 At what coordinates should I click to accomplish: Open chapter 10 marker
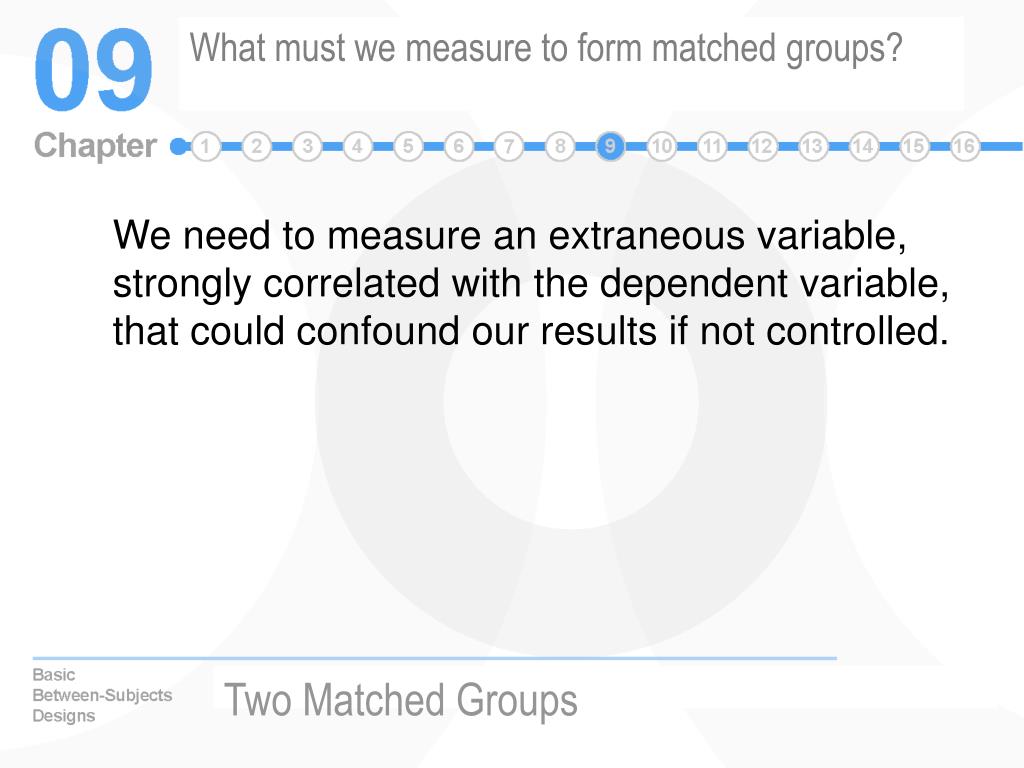(x=661, y=146)
